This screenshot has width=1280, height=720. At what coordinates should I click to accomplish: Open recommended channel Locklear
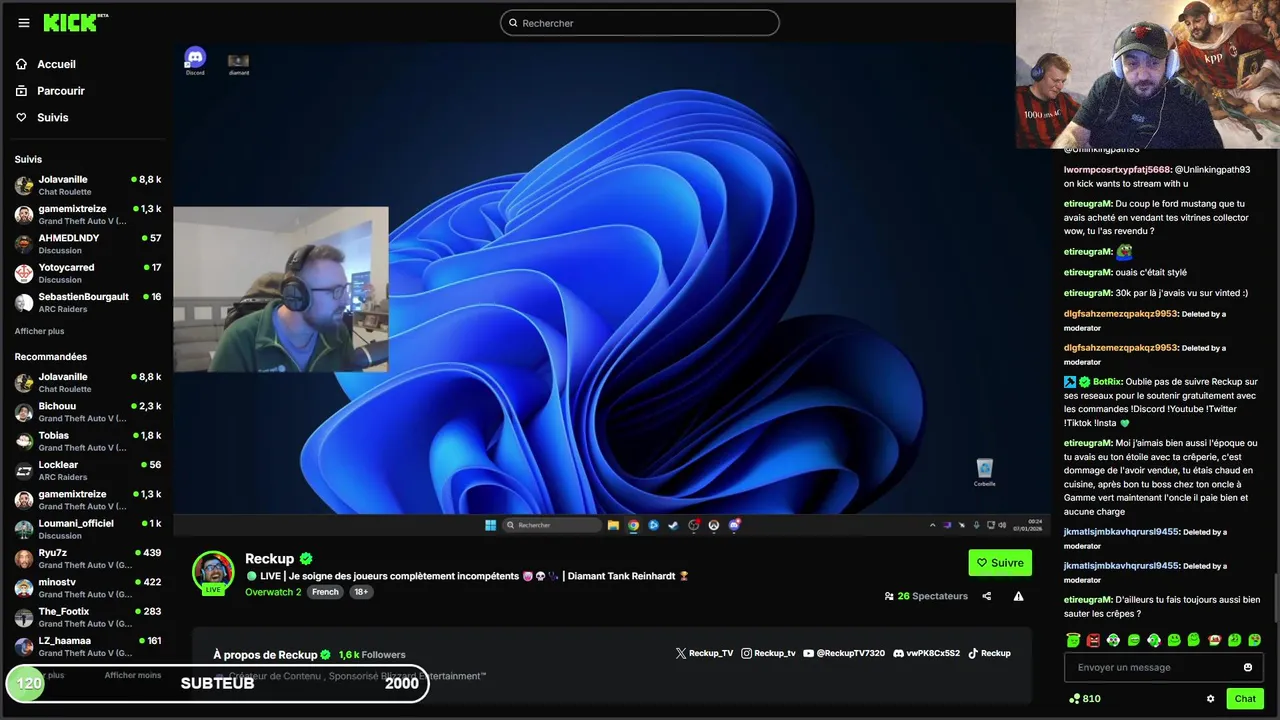pos(87,470)
